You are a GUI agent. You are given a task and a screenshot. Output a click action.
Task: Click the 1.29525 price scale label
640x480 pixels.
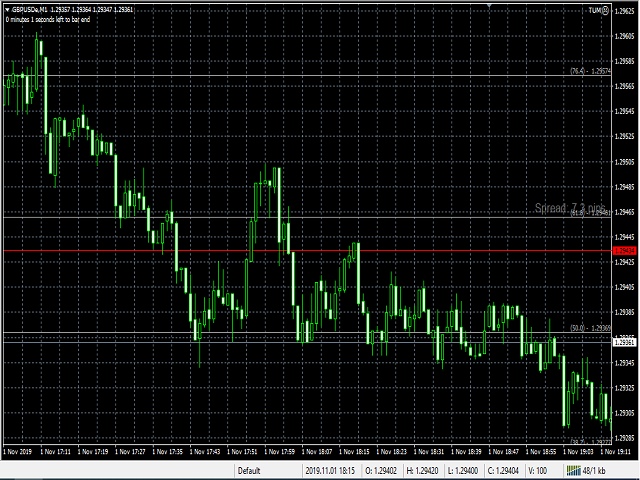pyautogui.click(x=624, y=137)
